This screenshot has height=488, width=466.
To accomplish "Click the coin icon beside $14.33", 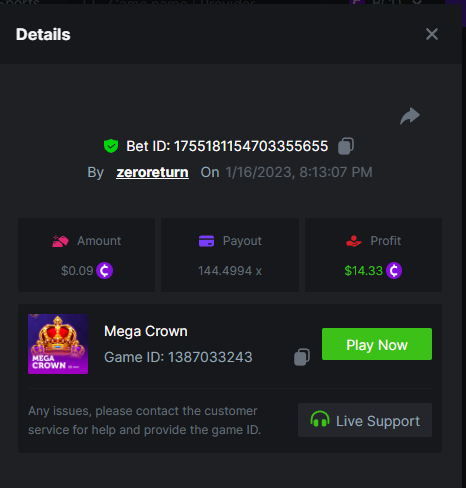I will tap(394, 270).
